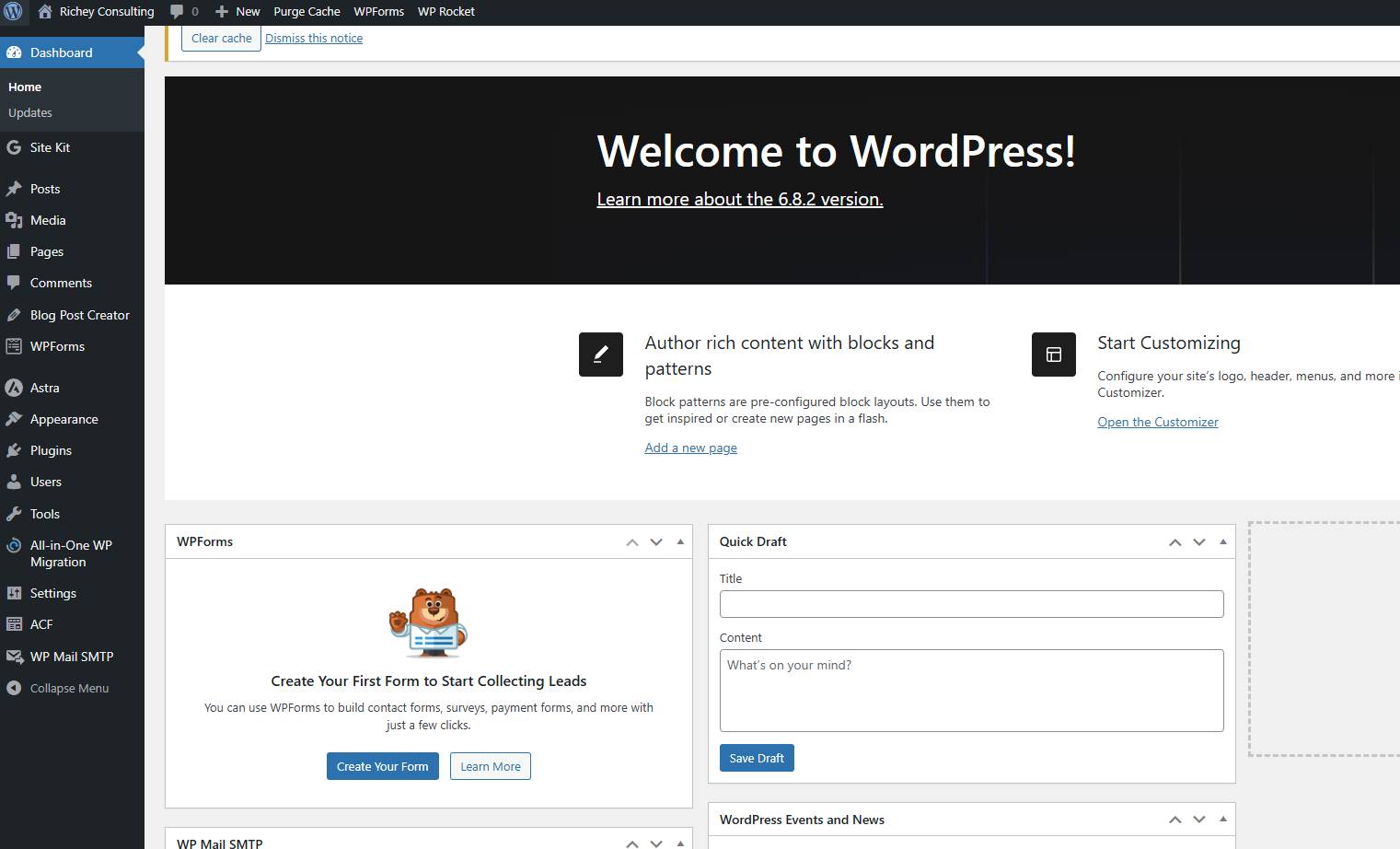Toggle the WordPress Events and News panel
The image size is (1400, 849).
pyautogui.click(x=1223, y=819)
